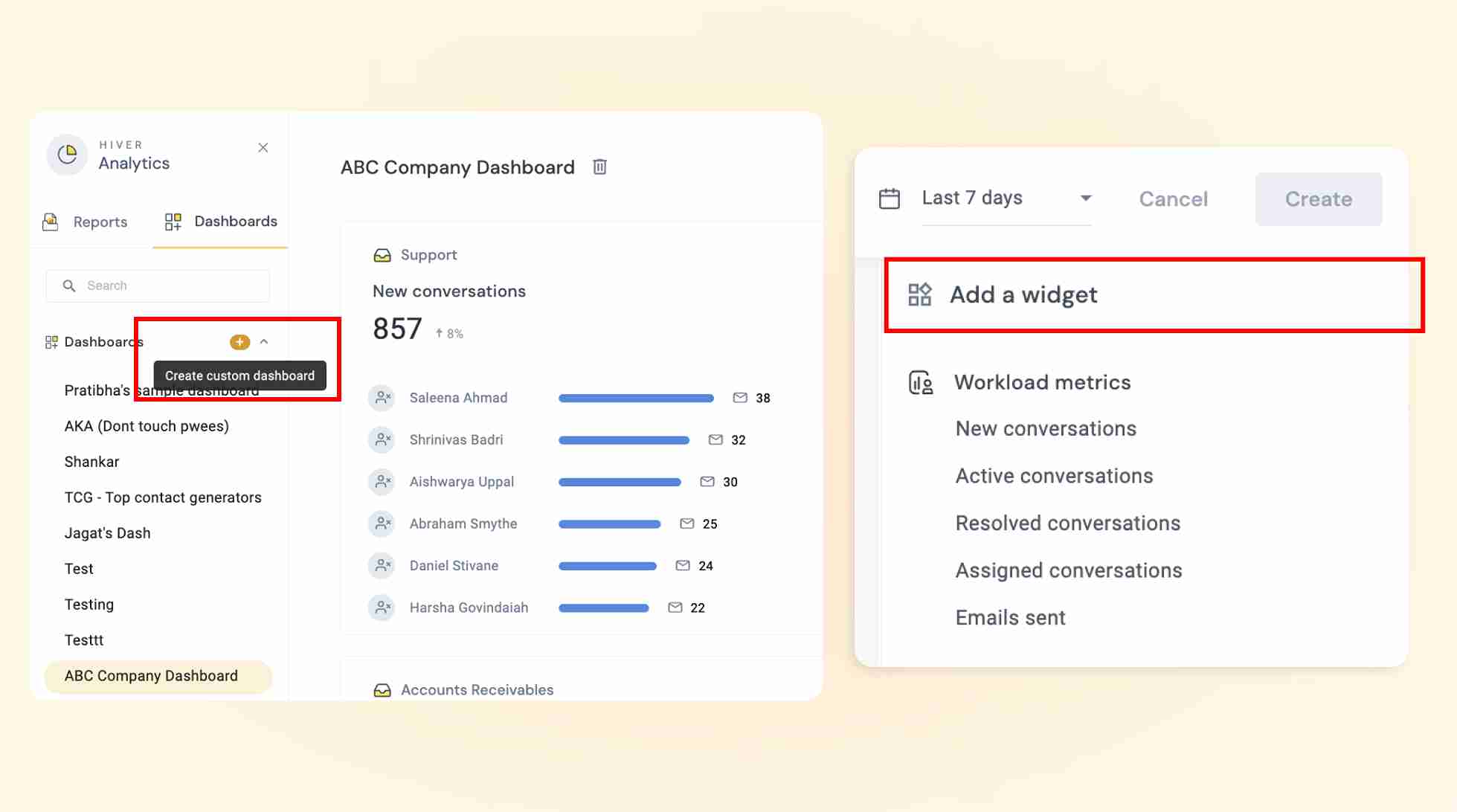Click the calendar icon beside date range
Image resolution: width=1457 pixels, height=812 pixels.
click(890, 199)
